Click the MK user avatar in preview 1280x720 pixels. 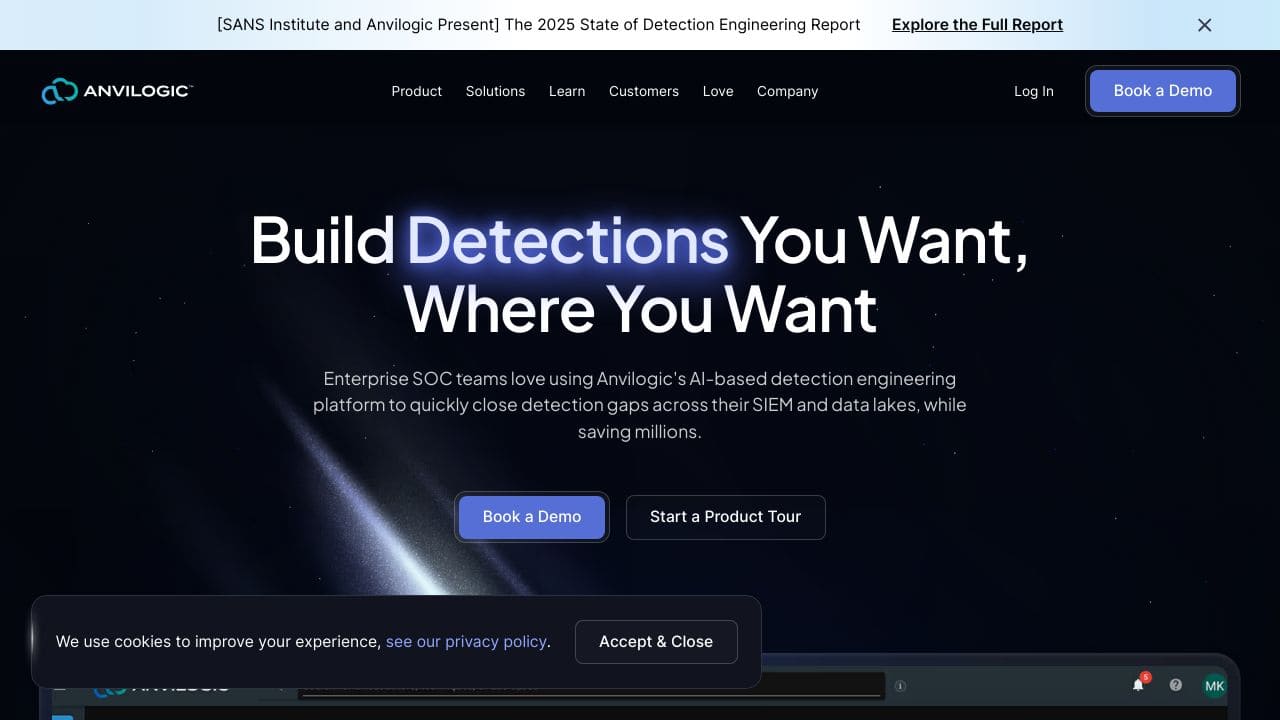coord(1214,686)
